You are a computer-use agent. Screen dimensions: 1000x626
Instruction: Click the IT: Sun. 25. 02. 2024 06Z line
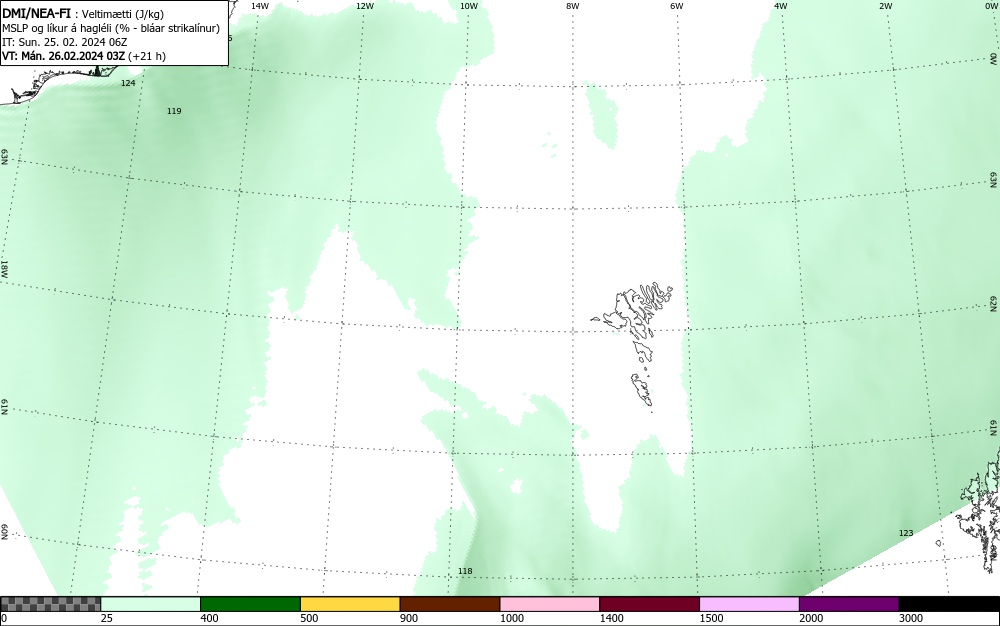[x=65, y=42]
